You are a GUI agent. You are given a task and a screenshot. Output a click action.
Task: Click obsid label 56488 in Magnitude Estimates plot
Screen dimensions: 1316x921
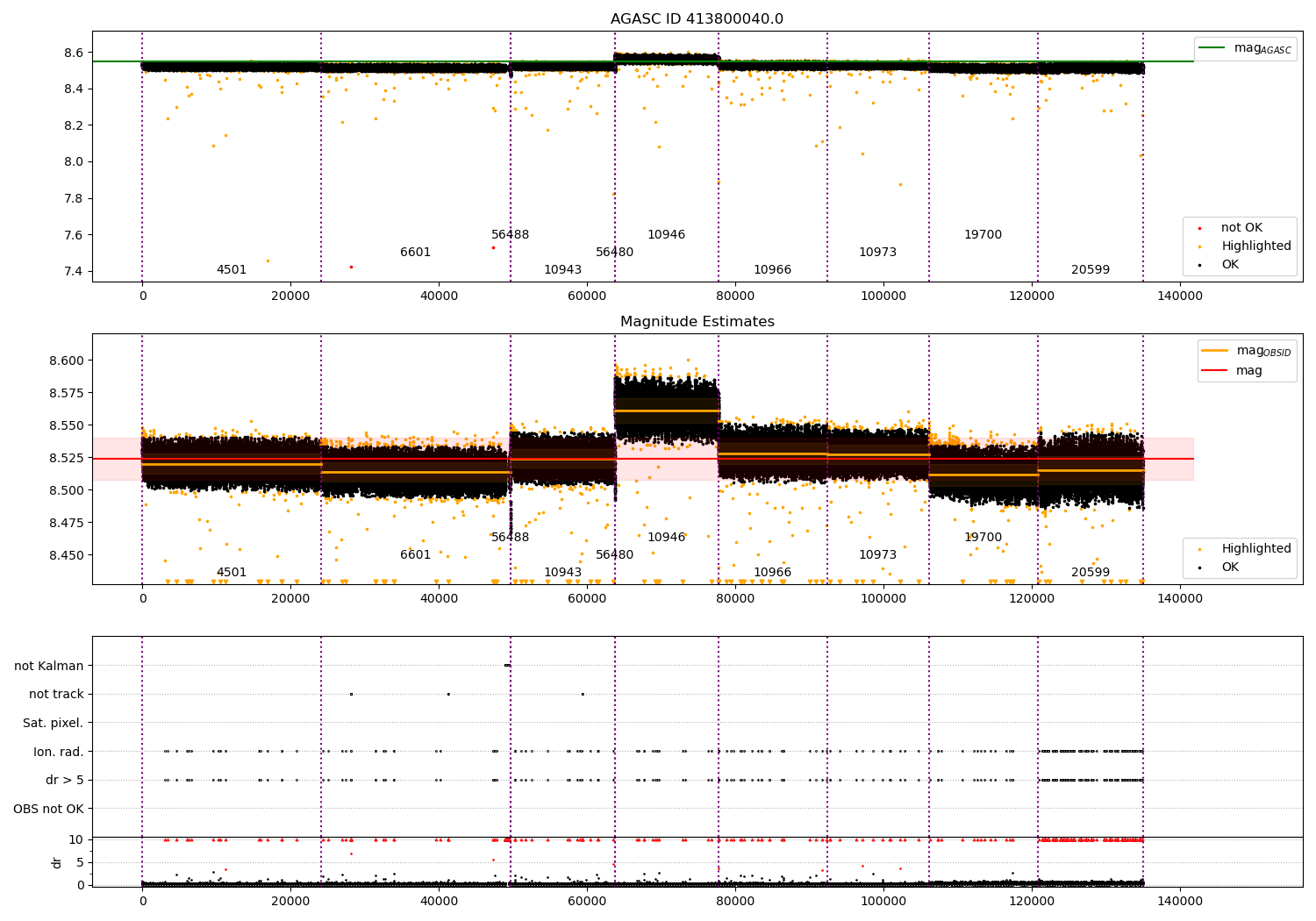coord(511,538)
